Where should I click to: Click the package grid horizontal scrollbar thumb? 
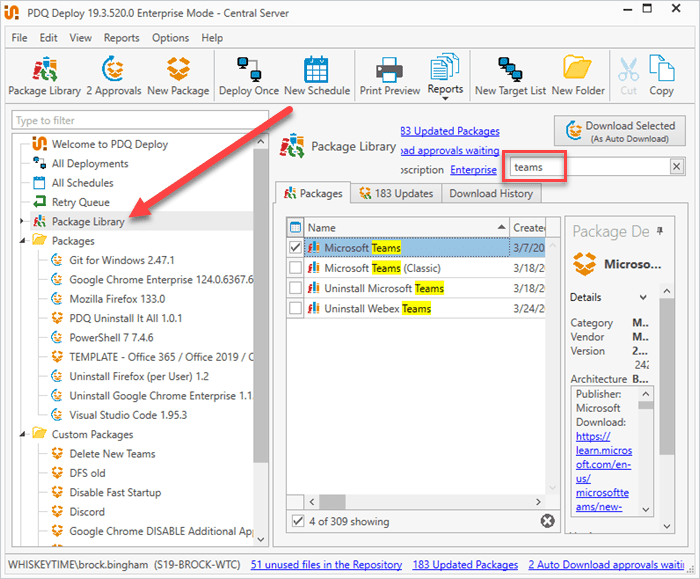(x=332, y=502)
